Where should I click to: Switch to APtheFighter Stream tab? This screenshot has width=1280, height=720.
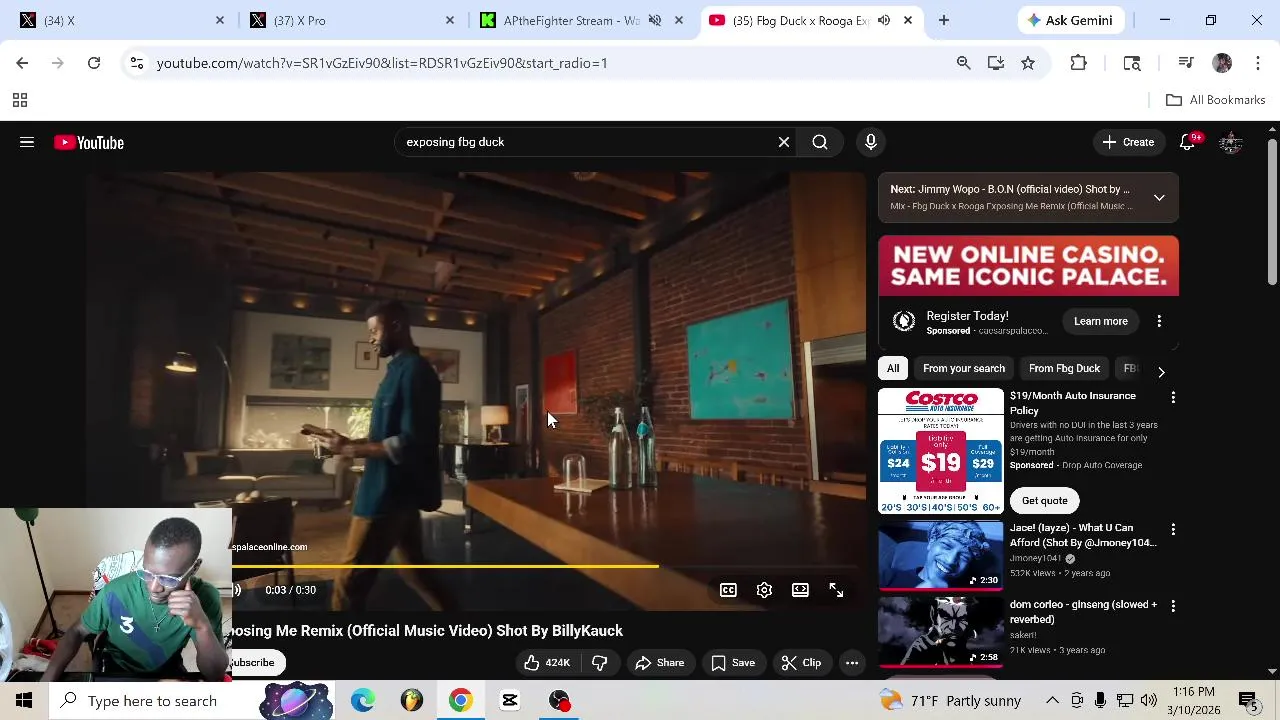coord(570,20)
